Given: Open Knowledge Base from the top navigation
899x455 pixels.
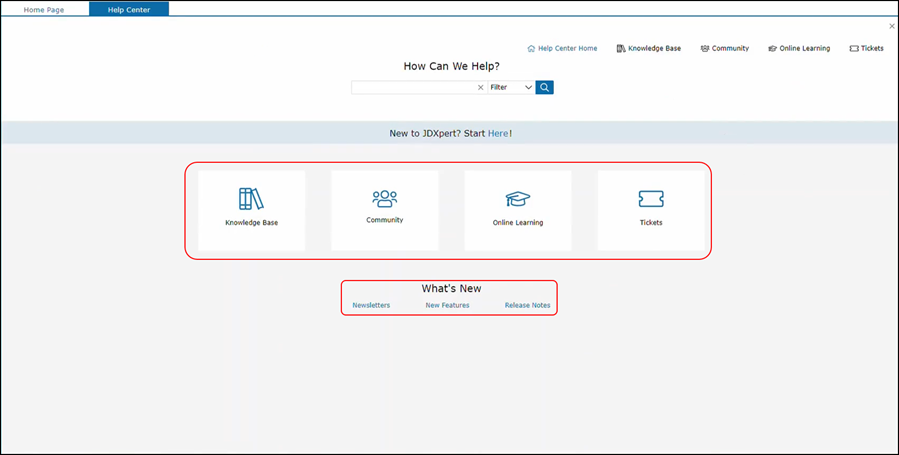Looking at the screenshot, I should [649, 48].
